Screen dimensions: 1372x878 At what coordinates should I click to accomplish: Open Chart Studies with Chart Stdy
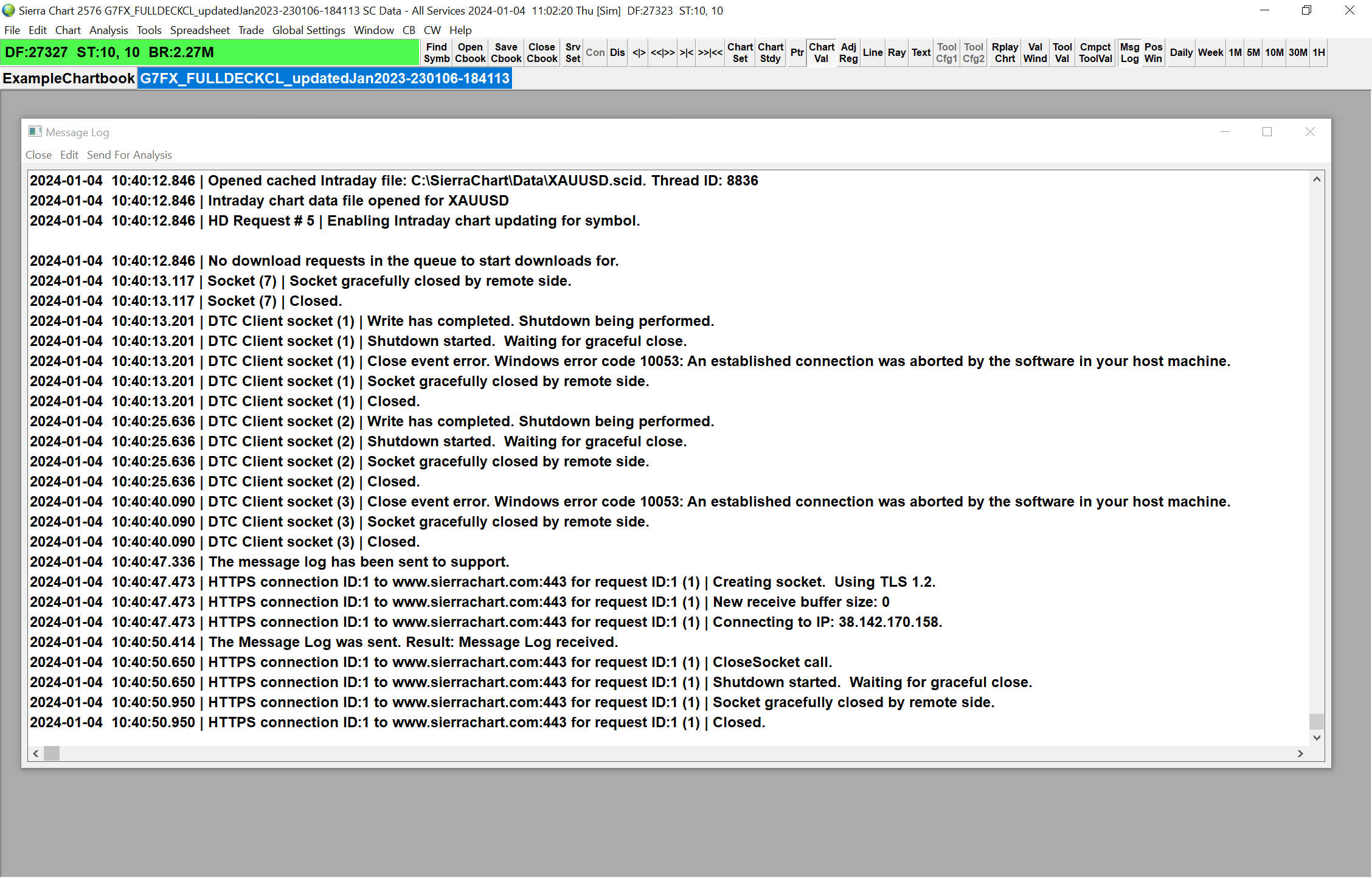point(770,53)
